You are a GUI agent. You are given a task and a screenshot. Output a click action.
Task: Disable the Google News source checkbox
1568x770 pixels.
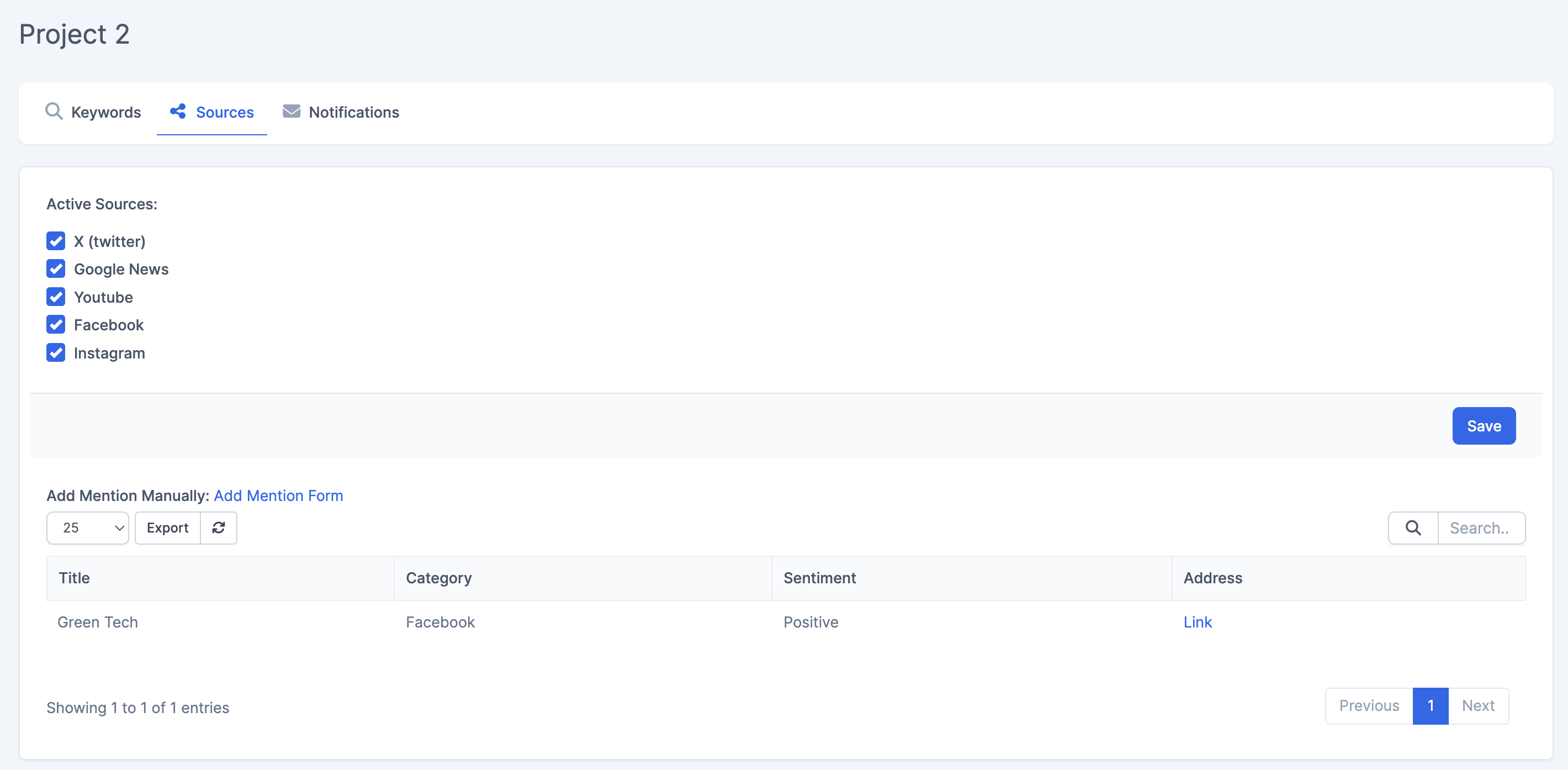[56, 269]
